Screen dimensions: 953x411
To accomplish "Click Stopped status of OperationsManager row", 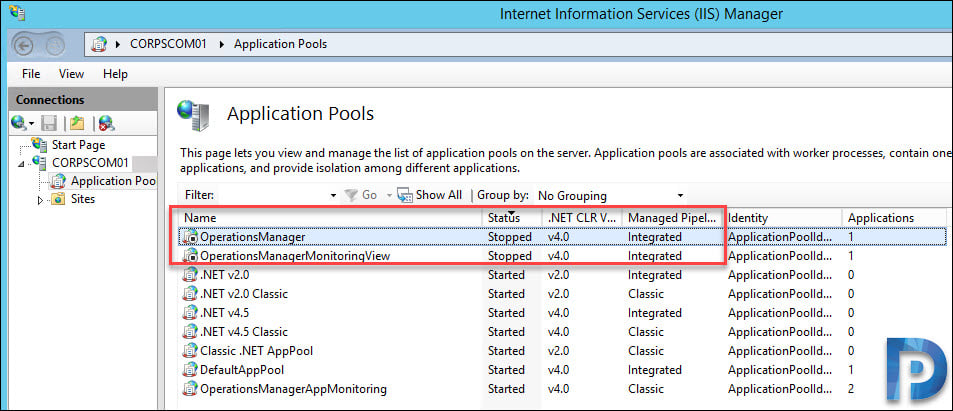I will tap(510, 237).
